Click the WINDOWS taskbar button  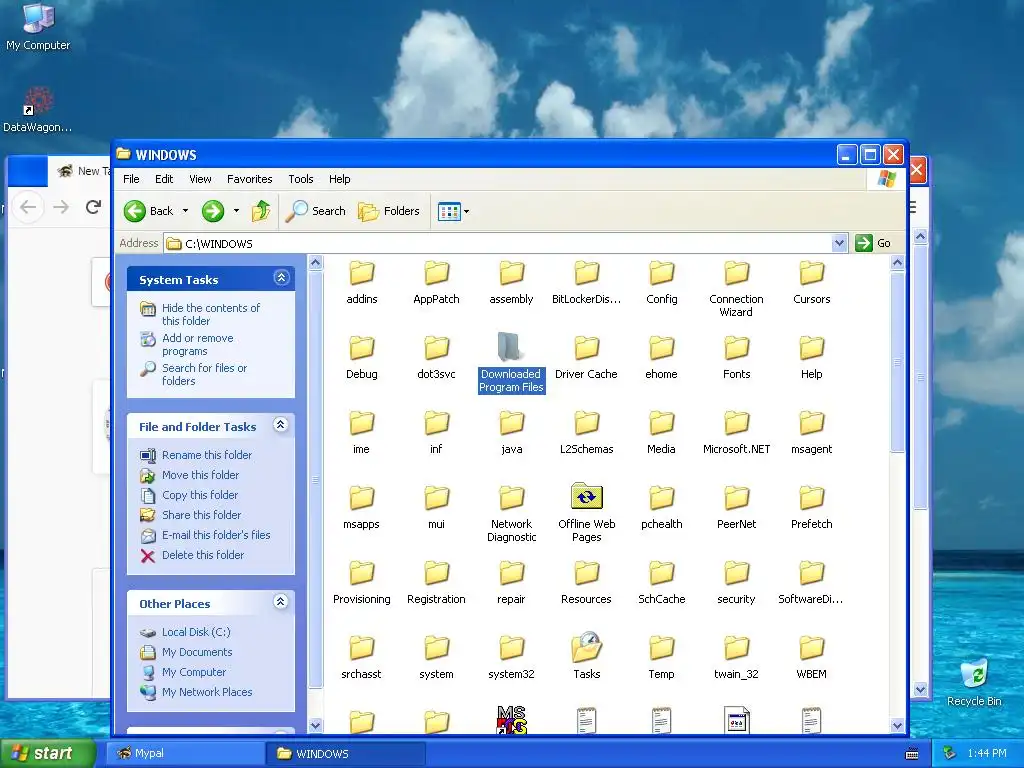click(x=346, y=754)
